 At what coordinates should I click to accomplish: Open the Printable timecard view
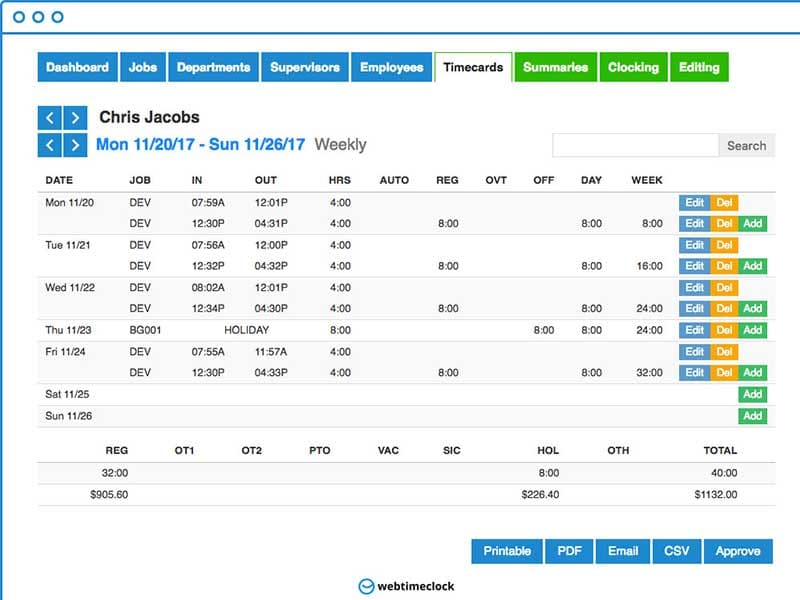[507, 551]
